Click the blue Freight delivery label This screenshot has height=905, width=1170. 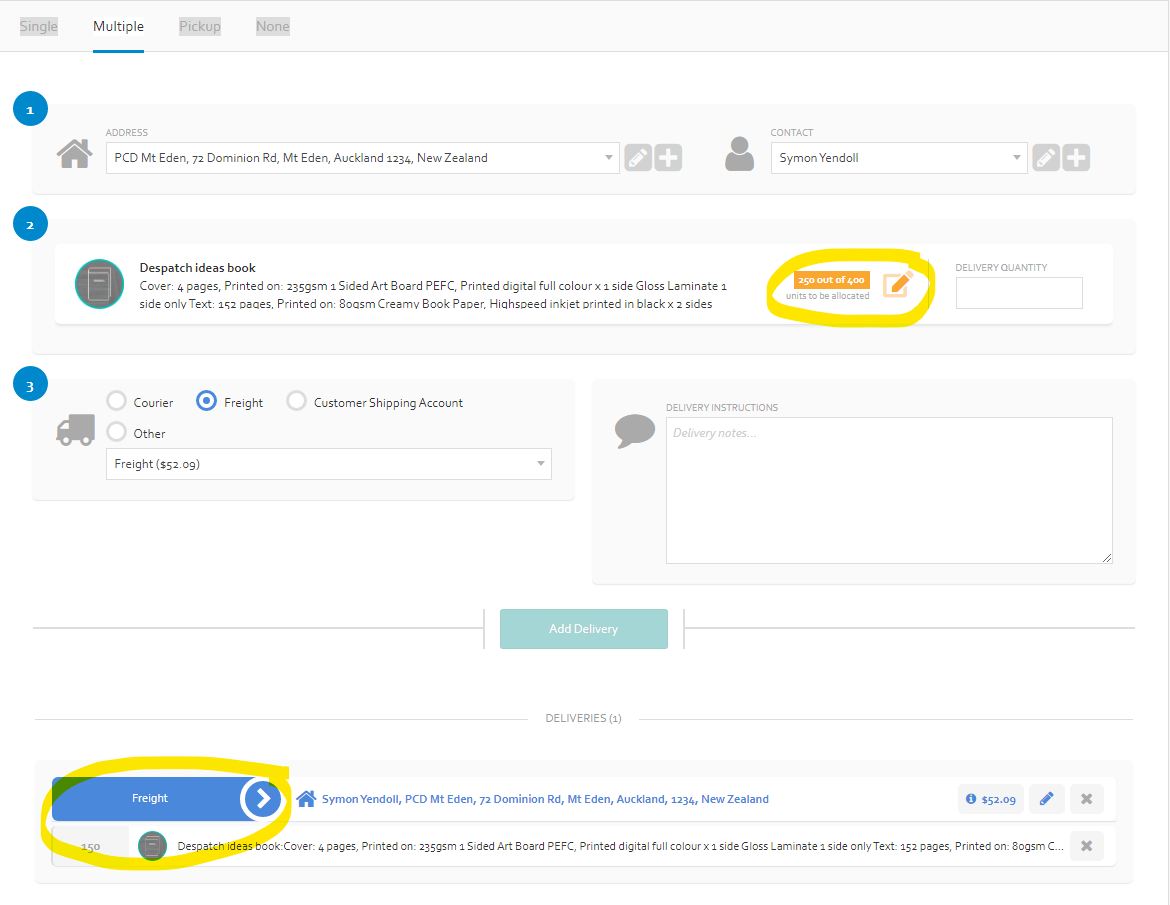pos(149,798)
